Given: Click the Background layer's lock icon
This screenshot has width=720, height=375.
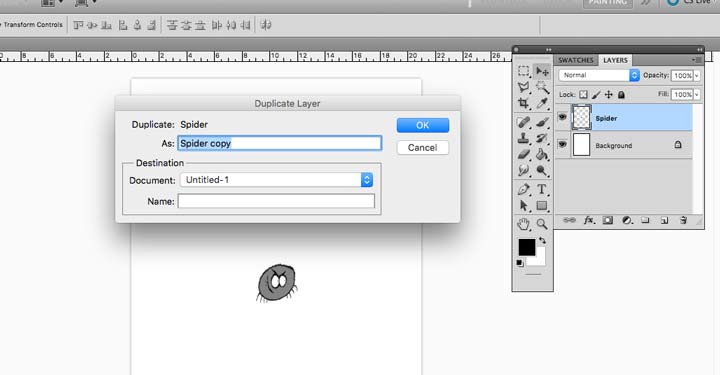Looking at the screenshot, I should 678,145.
